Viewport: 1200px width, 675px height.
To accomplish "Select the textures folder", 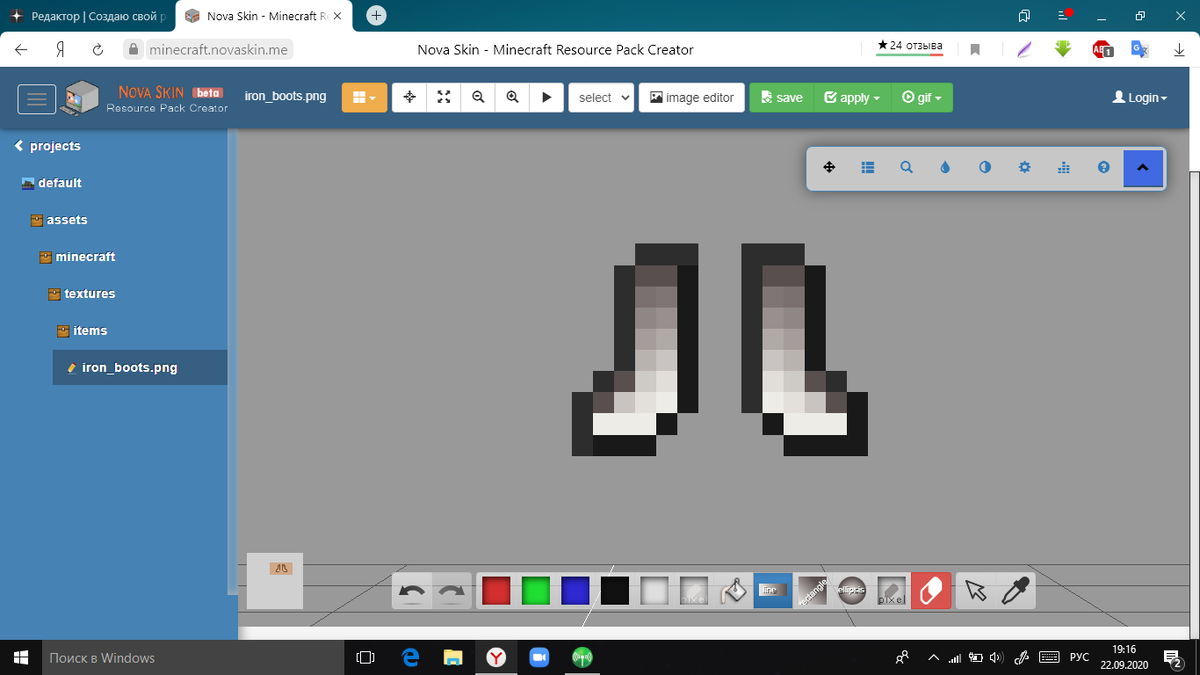I will (x=82, y=294).
